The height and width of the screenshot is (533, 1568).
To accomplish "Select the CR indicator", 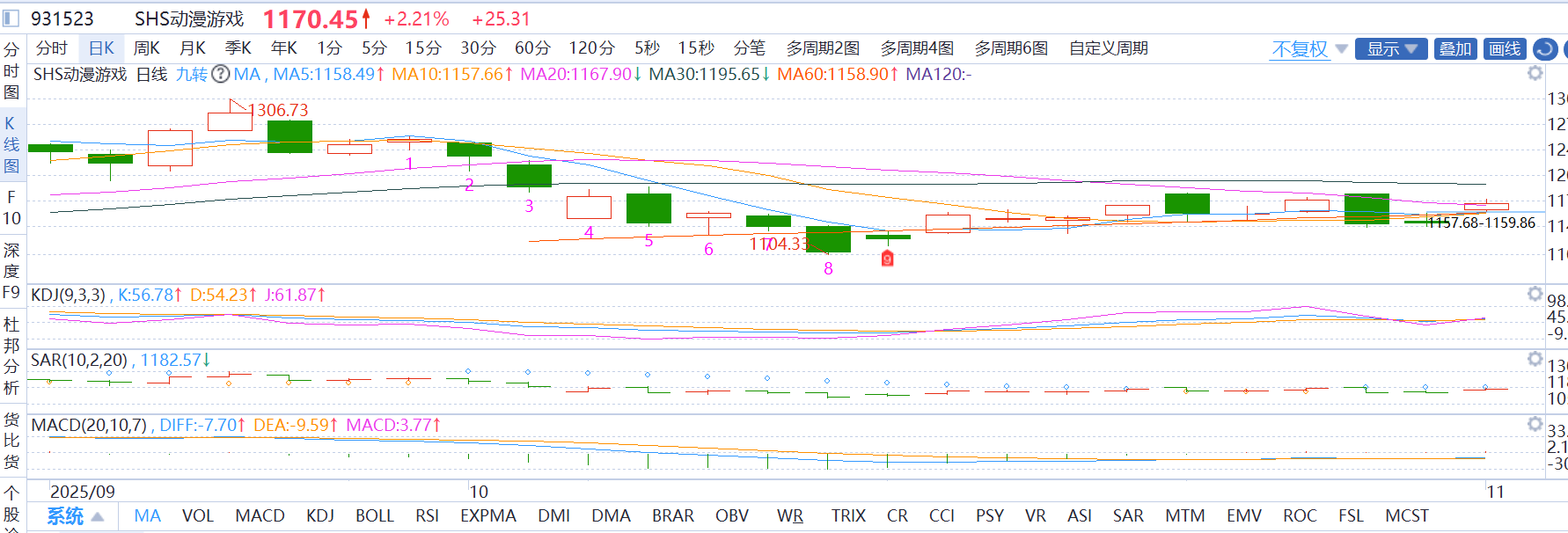I will [898, 516].
